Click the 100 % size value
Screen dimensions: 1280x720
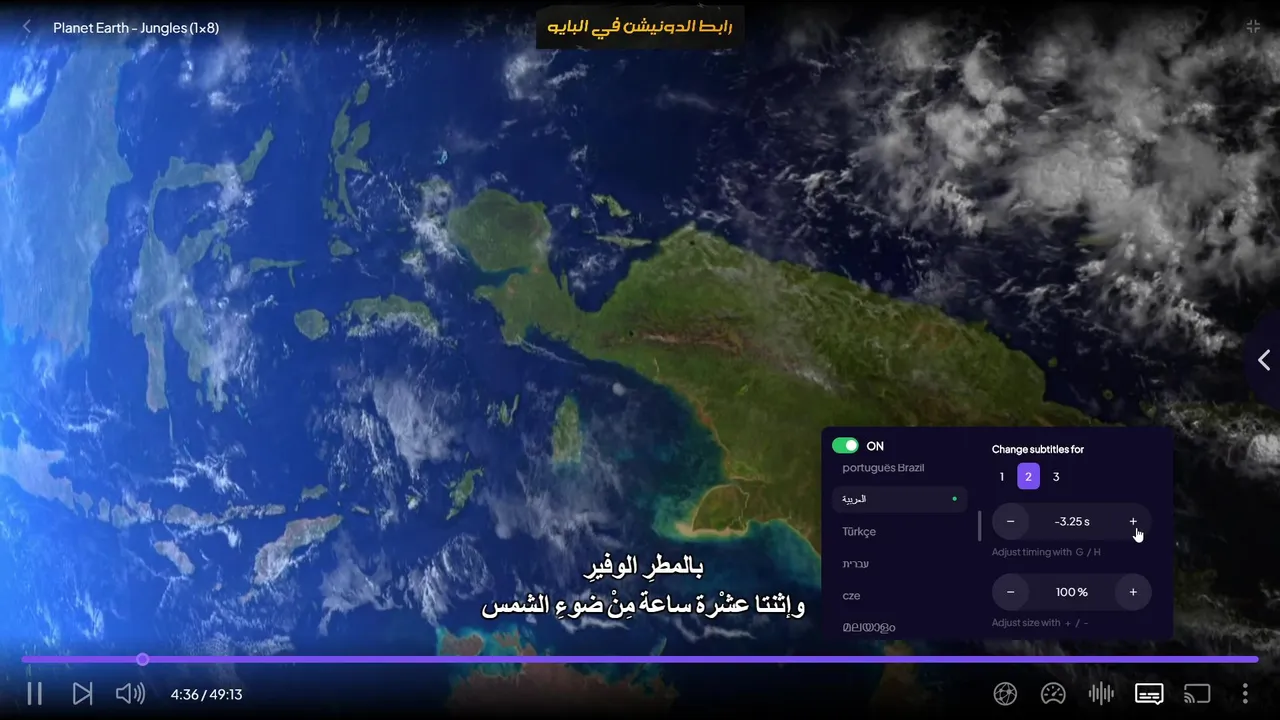point(1072,592)
